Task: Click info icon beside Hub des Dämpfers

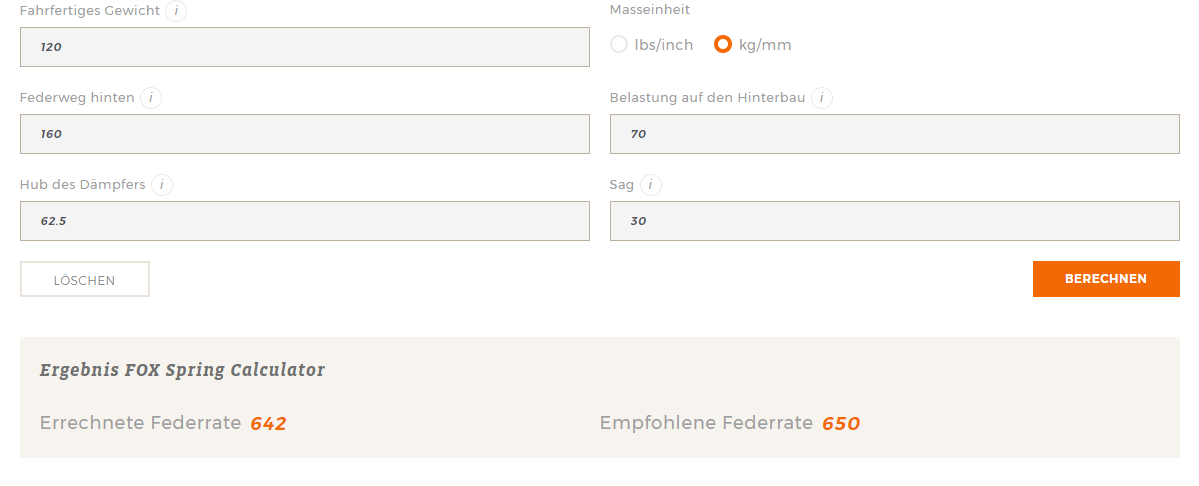Action: [x=162, y=185]
